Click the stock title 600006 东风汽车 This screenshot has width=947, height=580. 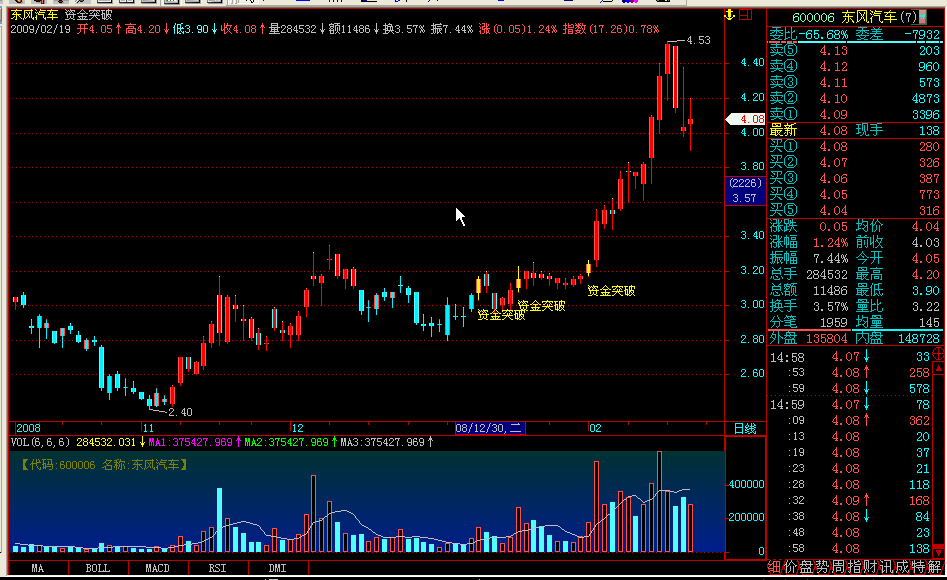click(844, 18)
